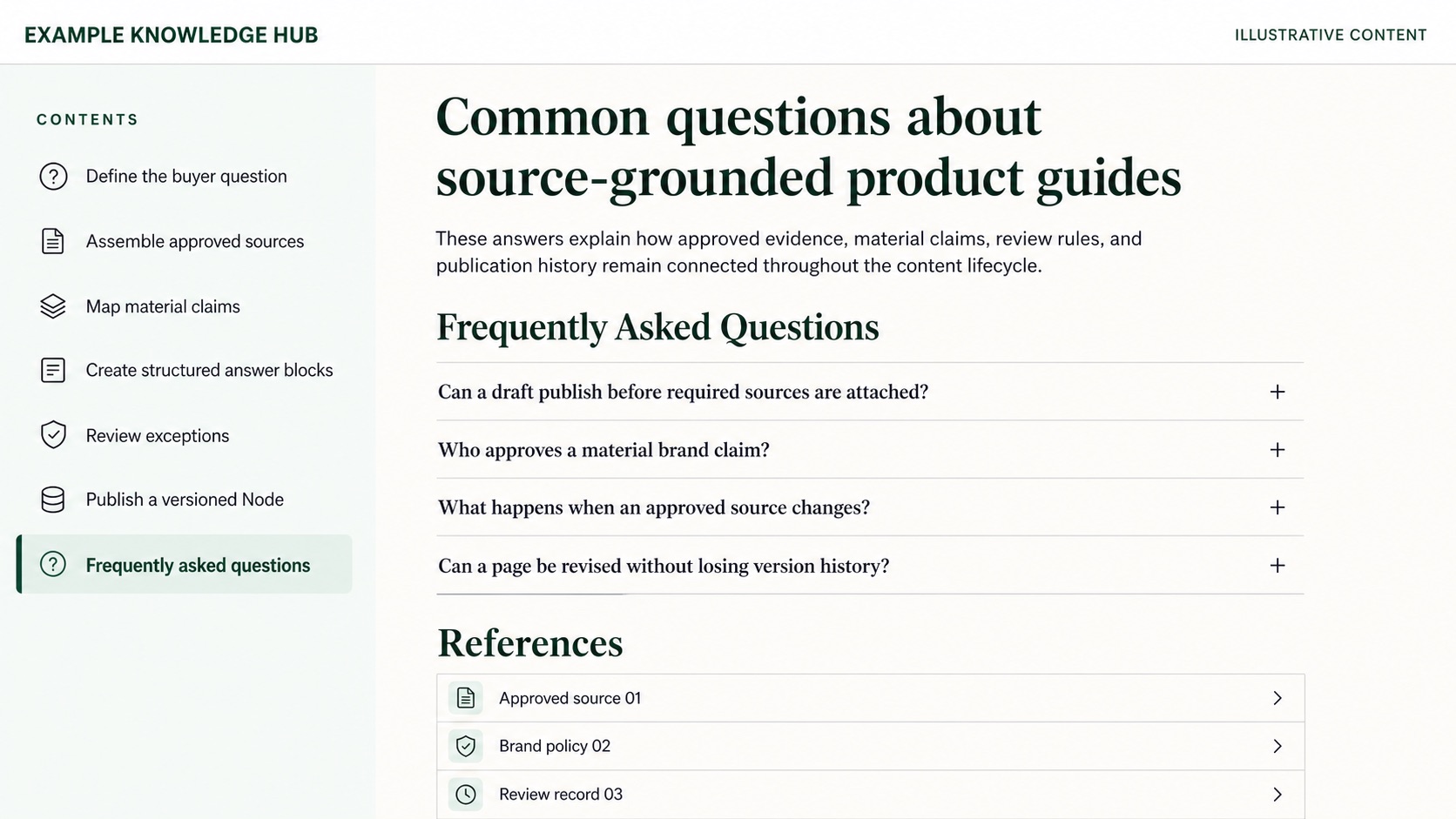Click Can a page be revised question text
The height and width of the screenshot is (819, 1456).
[x=664, y=566]
